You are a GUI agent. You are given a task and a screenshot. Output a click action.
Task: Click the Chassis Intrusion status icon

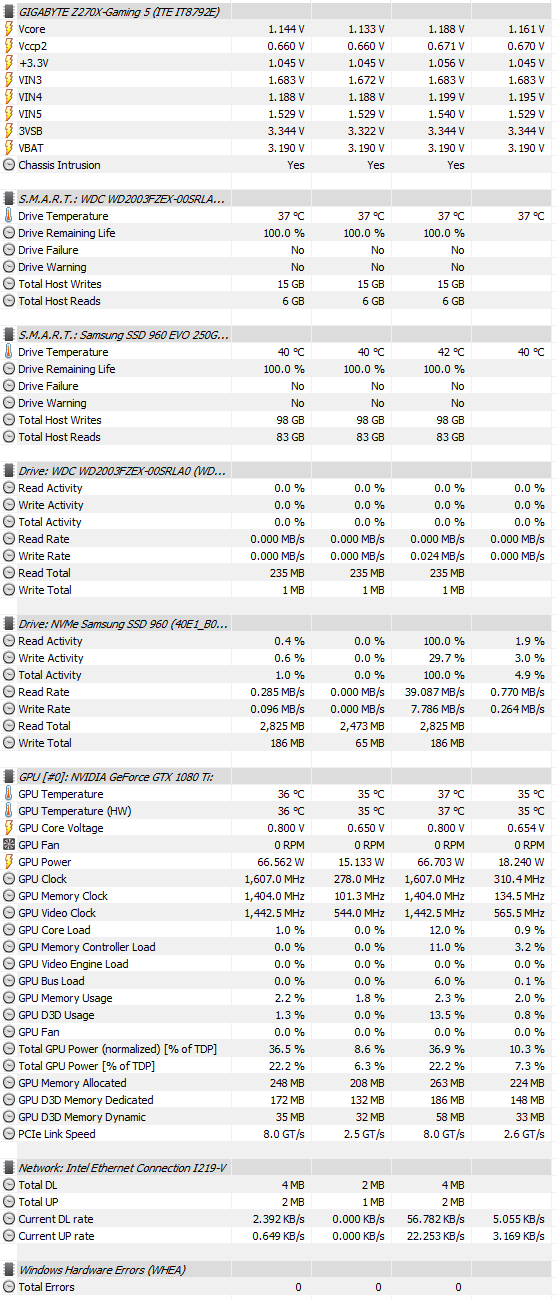click(x=9, y=165)
